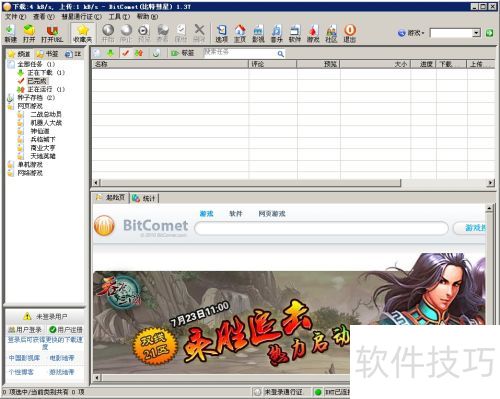The width and height of the screenshot is (500, 399).
Task: Click the 标签 (Tags) filter button
Action: tap(183, 53)
